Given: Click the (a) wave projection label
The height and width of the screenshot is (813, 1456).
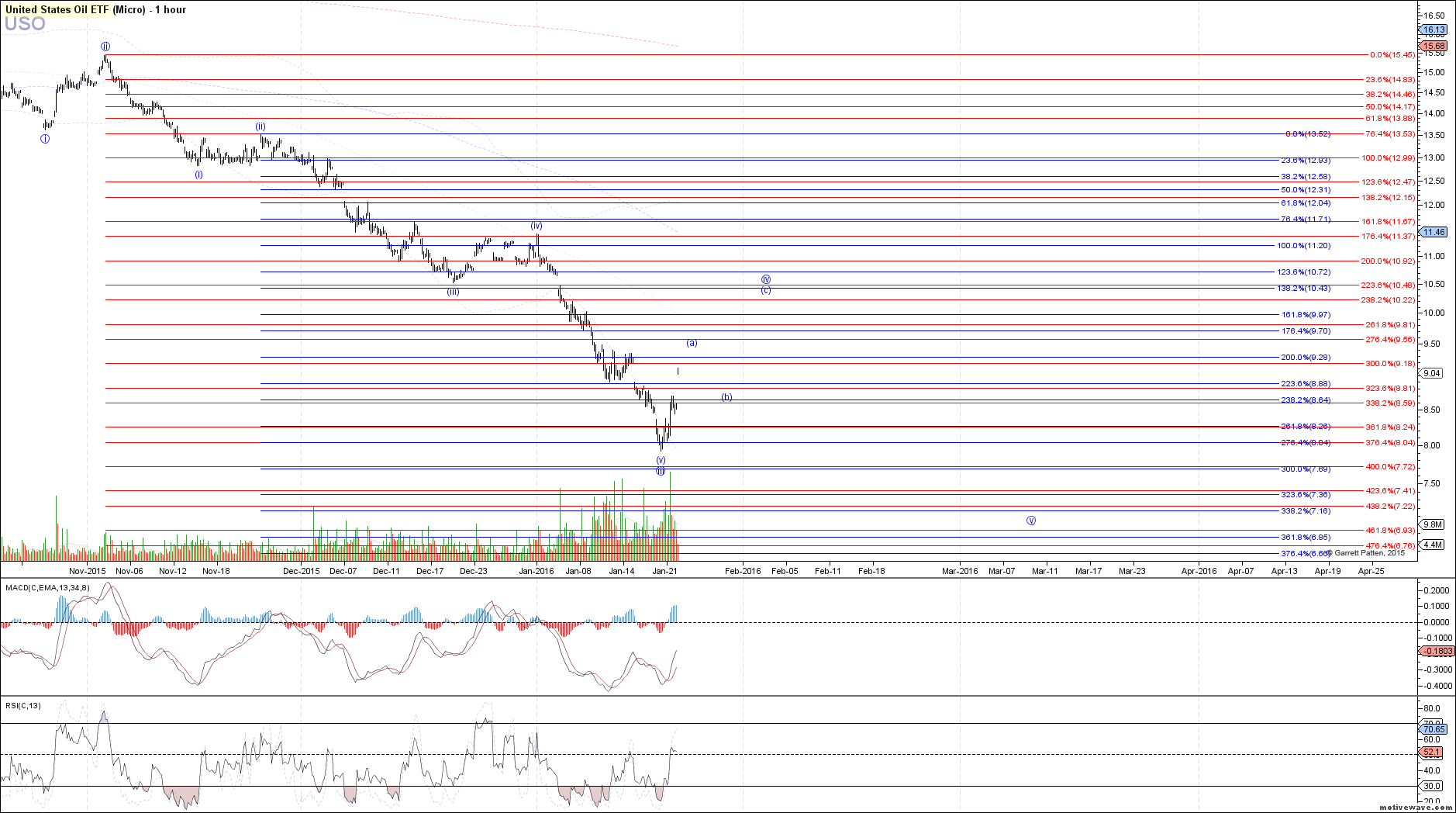Looking at the screenshot, I should coord(692,343).
